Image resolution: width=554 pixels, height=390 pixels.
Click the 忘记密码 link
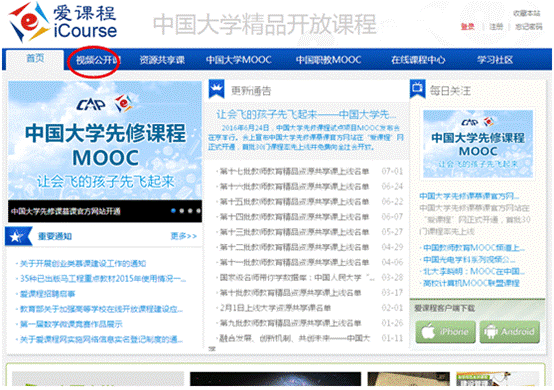[529, 26]
